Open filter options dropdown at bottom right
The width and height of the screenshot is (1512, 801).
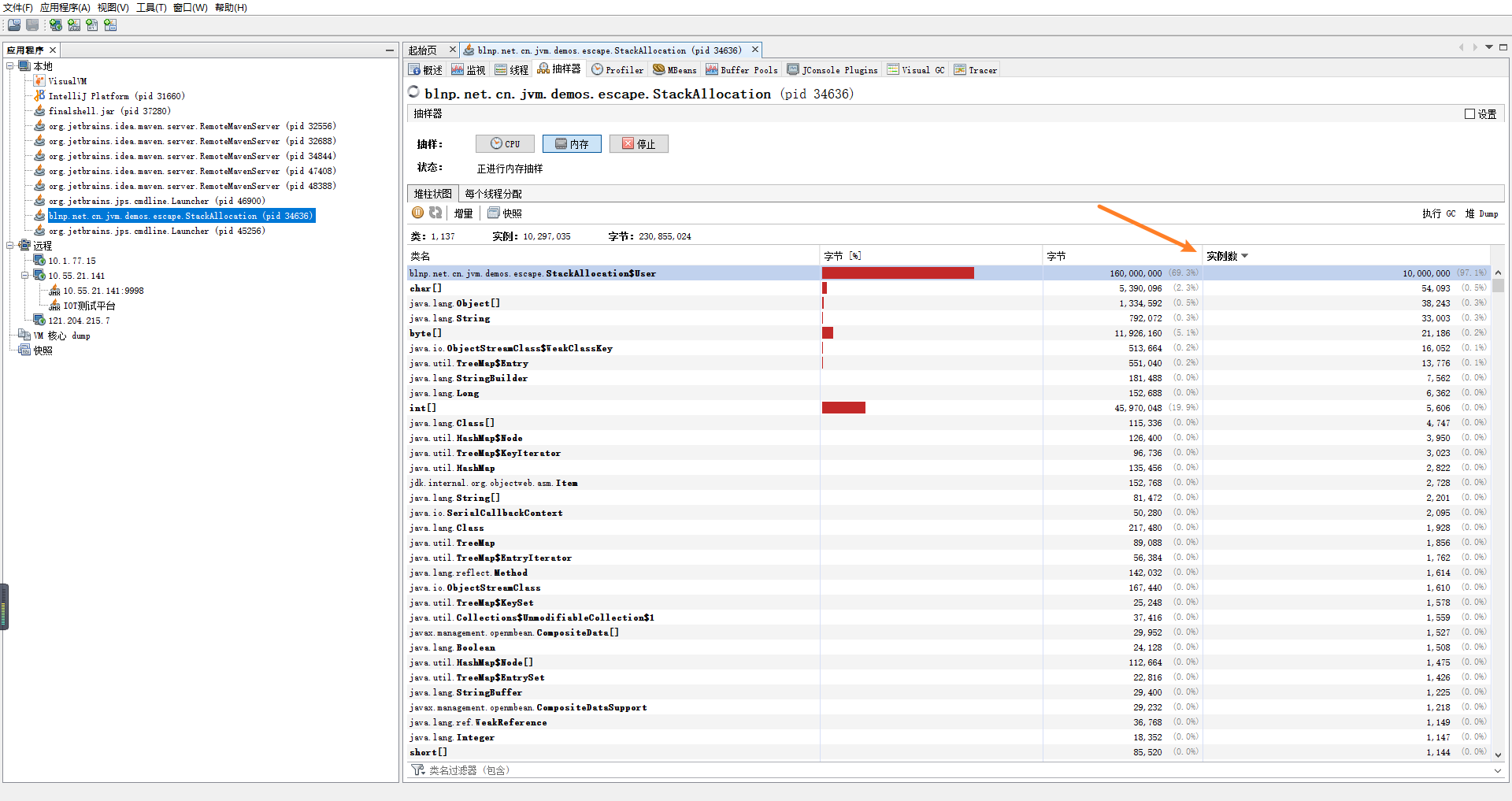pos(1498,771)
